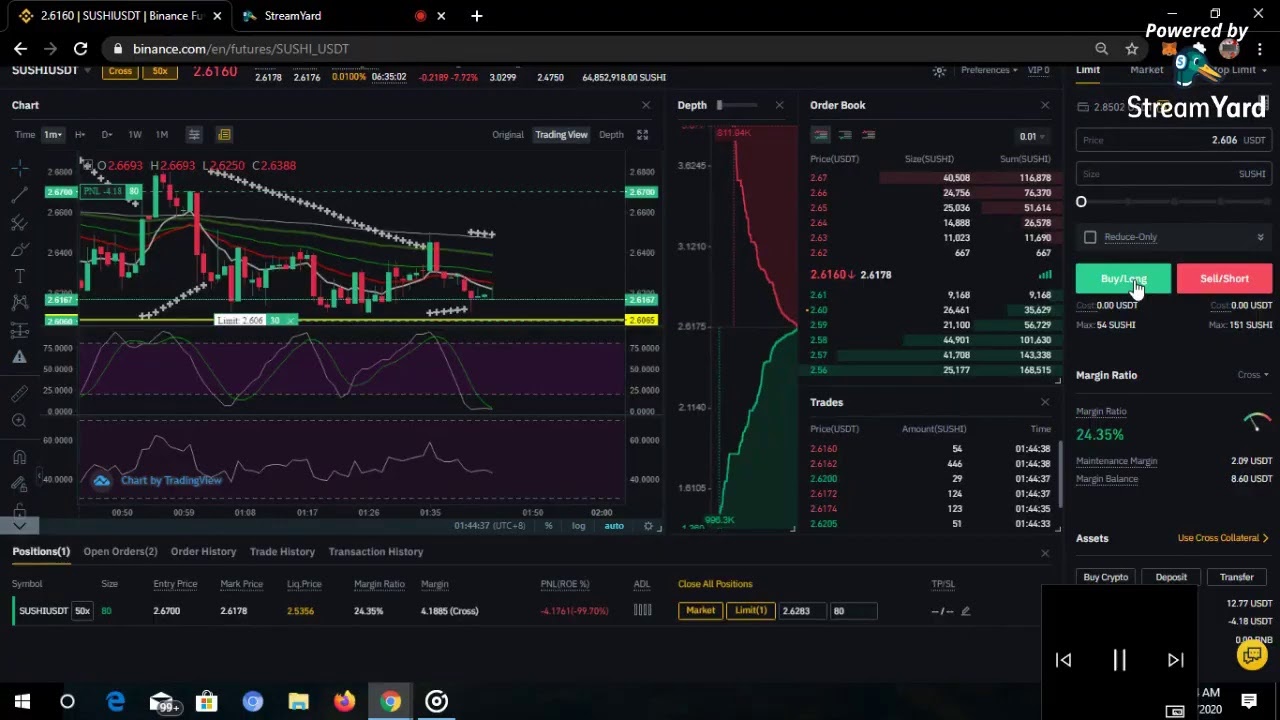
Task: Select the brush drawing tool
Action: [19, 249]
